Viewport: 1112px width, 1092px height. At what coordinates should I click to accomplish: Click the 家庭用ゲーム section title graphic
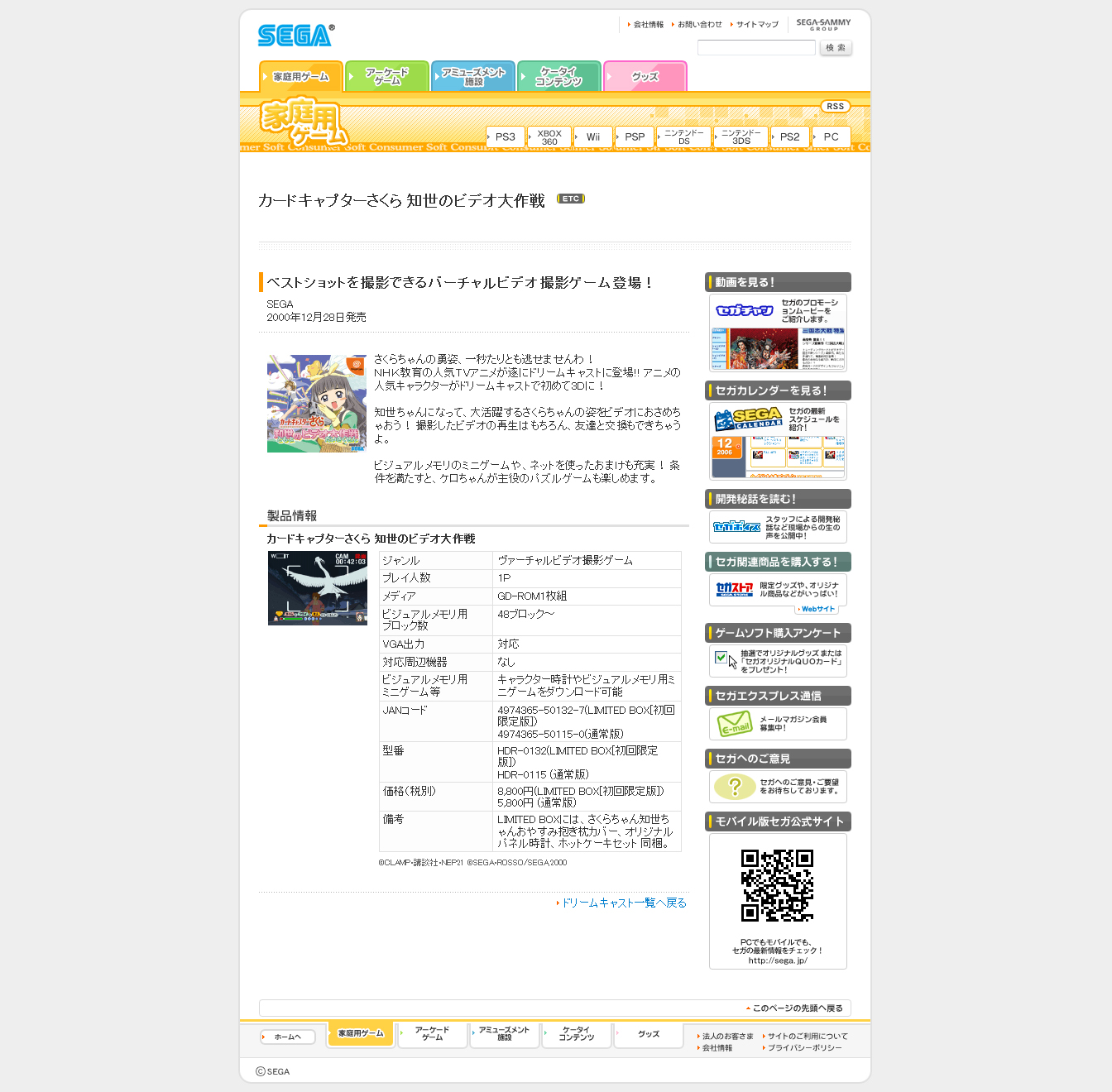(x=304, y=122)
